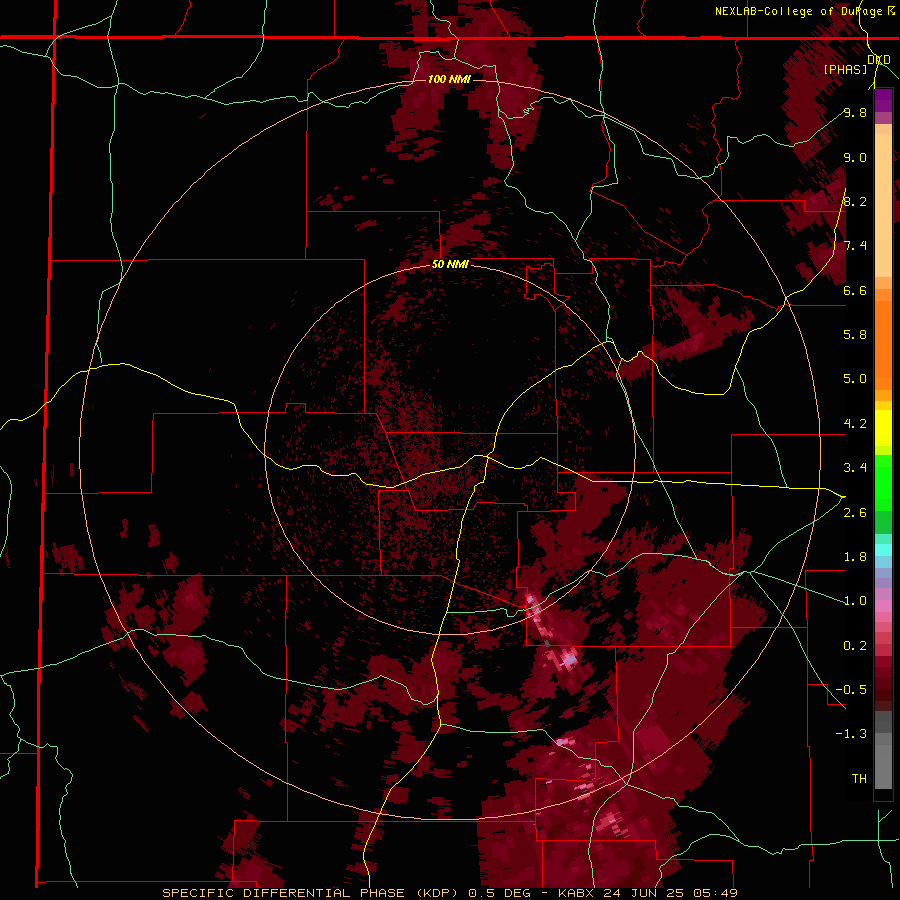This screenshot has width=900, height=900.
Task: Click the KABX station ID in the caption
Action: (576, 893)
